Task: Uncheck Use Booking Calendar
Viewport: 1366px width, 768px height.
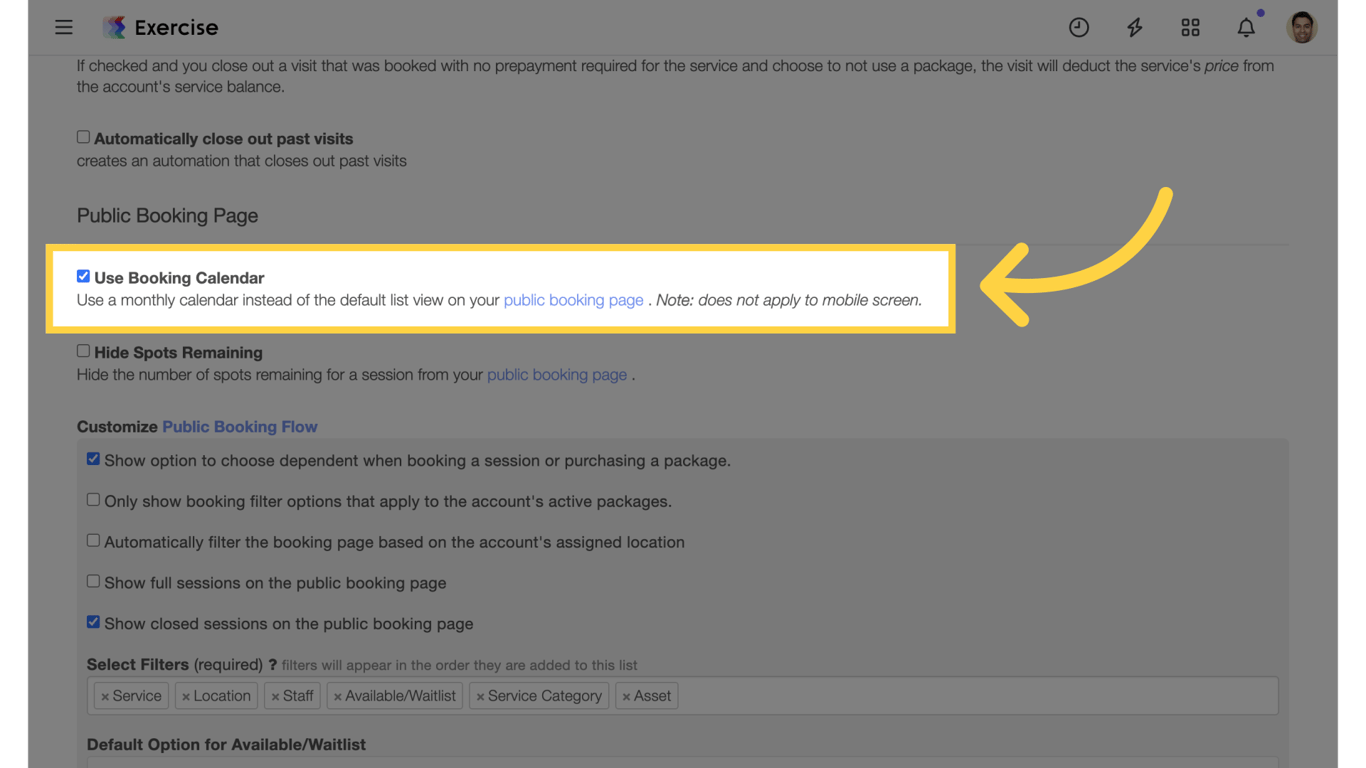Action: coord(83,275)
